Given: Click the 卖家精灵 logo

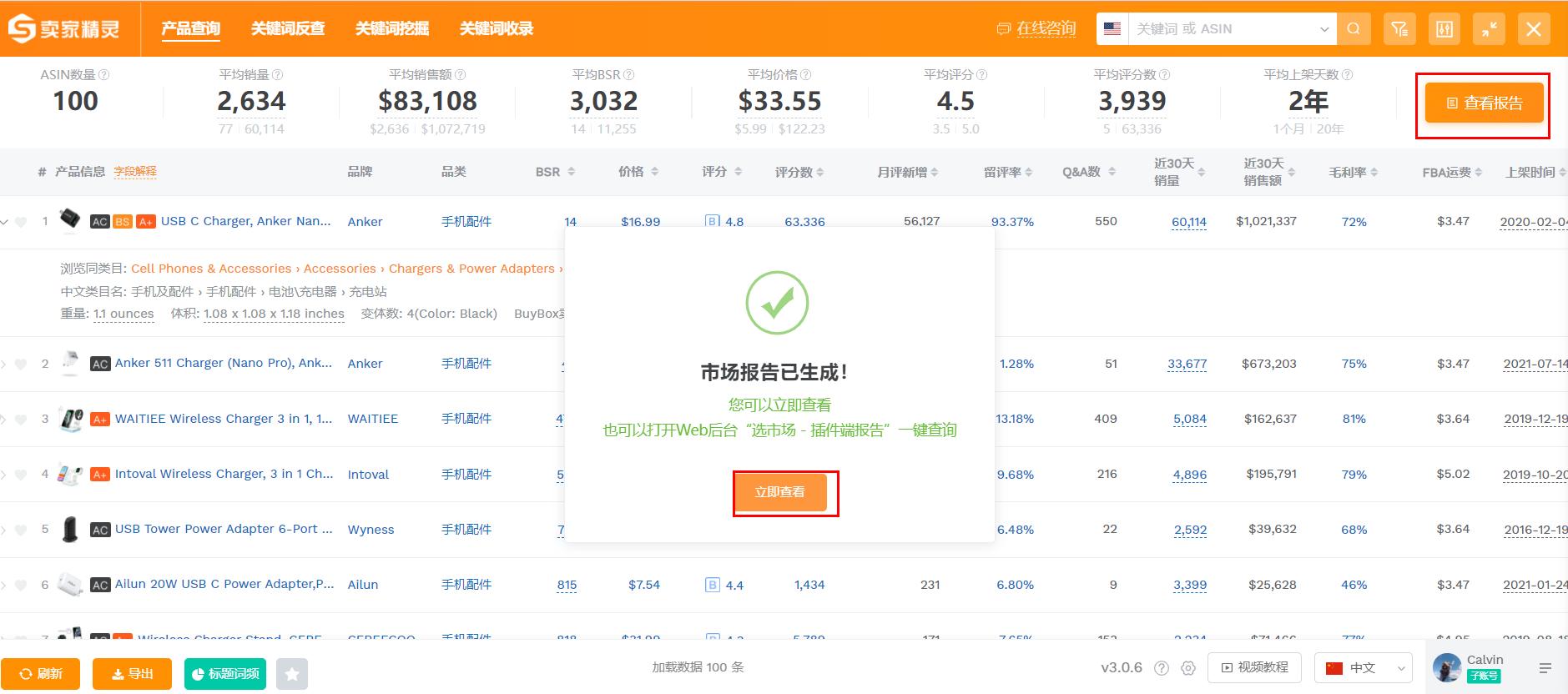Looking at the screenshot, I should tap(64, 28).
